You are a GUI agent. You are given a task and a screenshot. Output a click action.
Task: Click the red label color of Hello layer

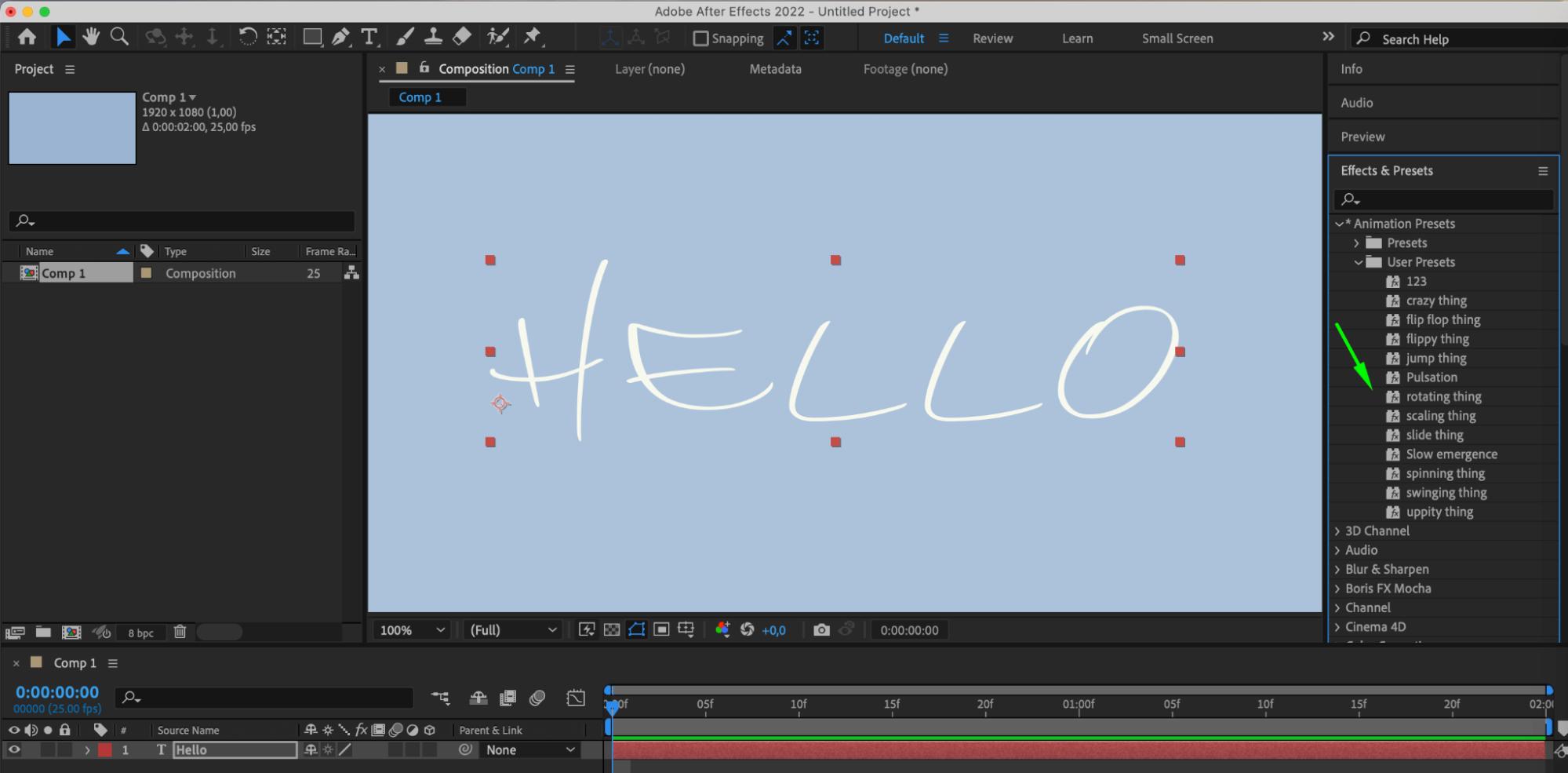(x=105, y=749)
